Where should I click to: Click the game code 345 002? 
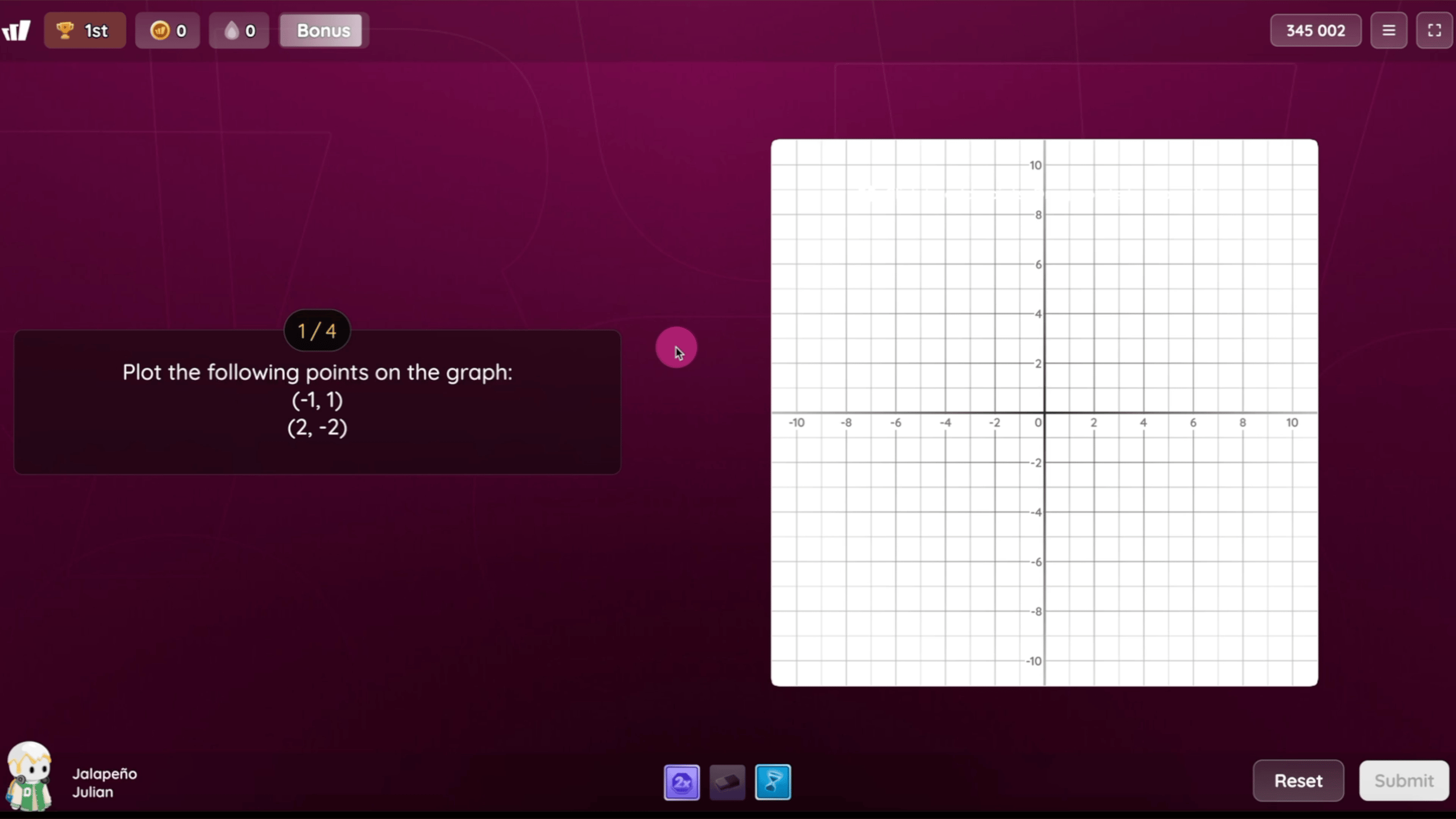click(x=1315, y=30)
